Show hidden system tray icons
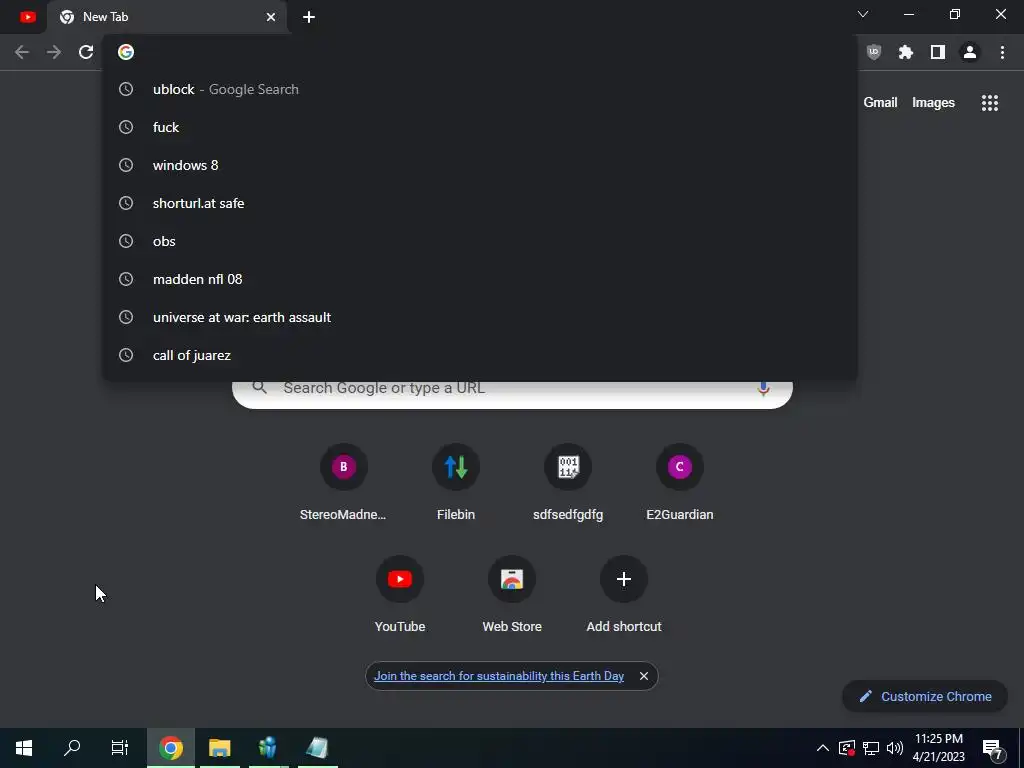Image resolution: width=1024 pixels, height=768 pixels. pyautogui.click(x=823, y=748)
